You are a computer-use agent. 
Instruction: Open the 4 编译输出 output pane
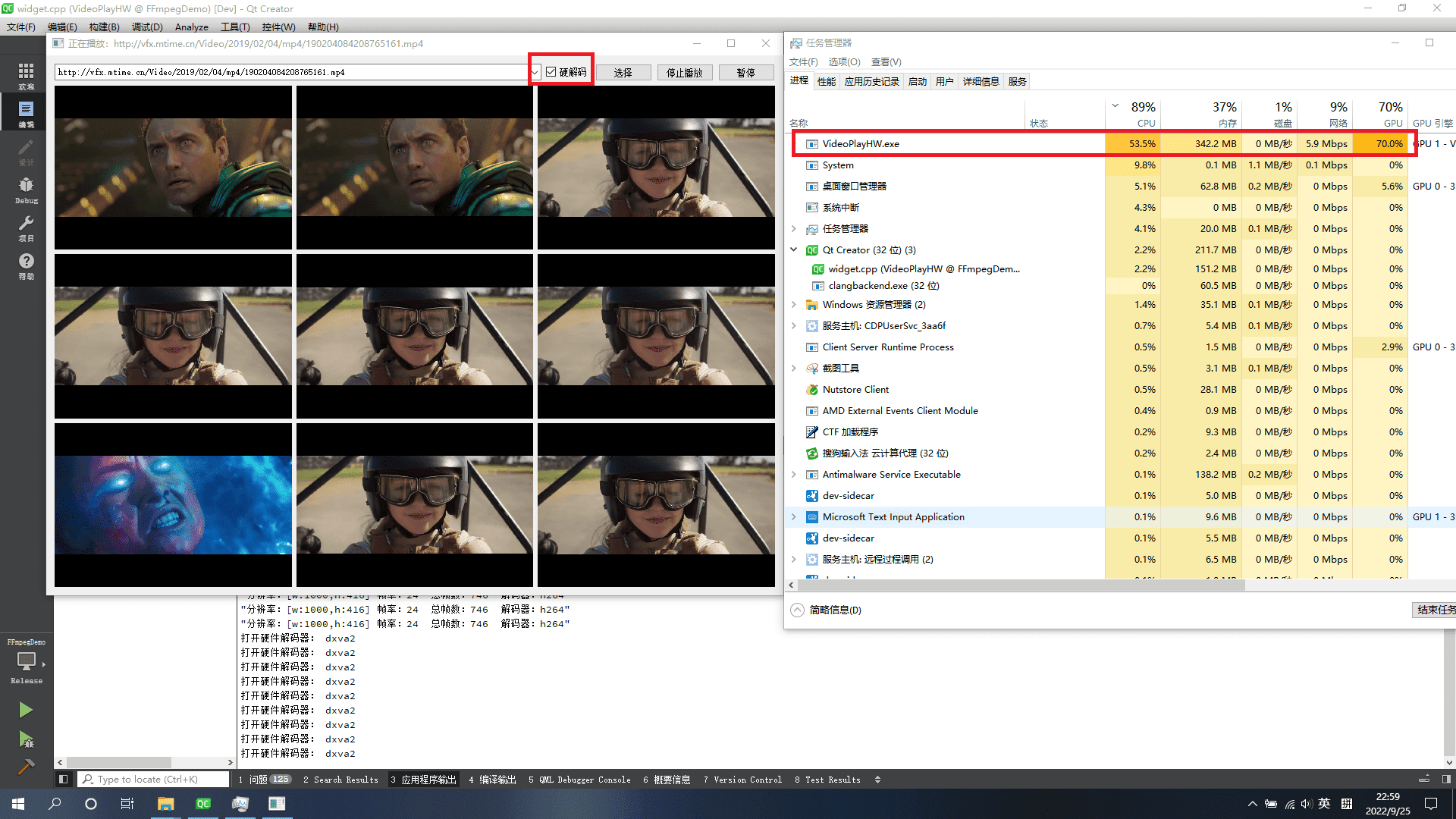pos(492,780)
